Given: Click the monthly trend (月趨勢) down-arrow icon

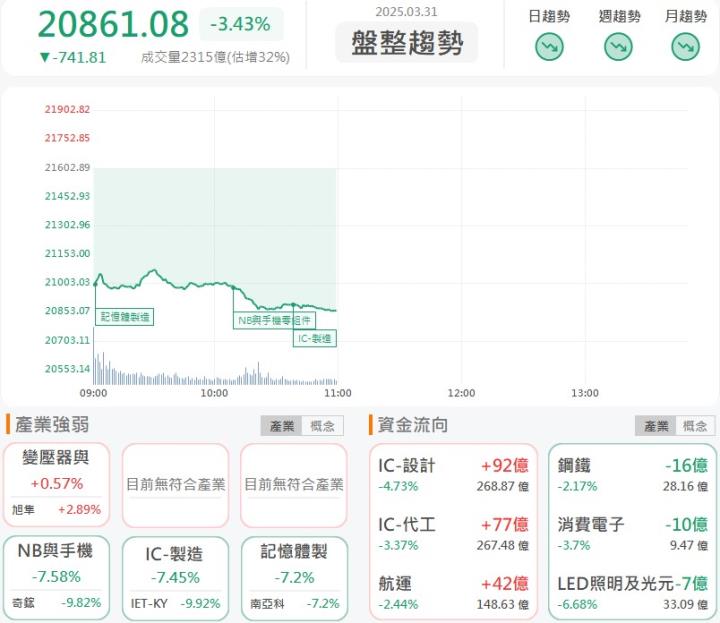Looking at the screenshot, I should pos(685,47).
